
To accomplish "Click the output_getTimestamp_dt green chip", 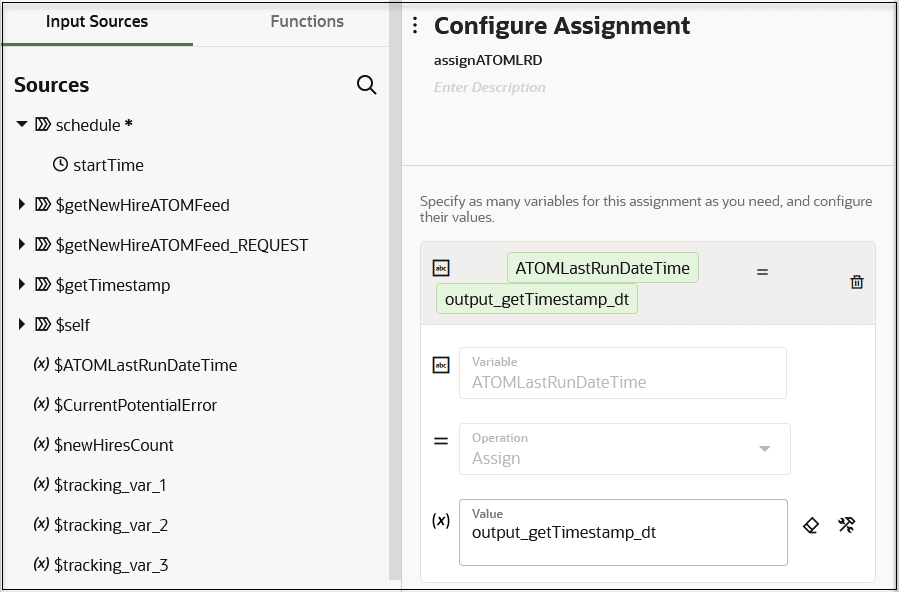I will [x=537, y=299].
